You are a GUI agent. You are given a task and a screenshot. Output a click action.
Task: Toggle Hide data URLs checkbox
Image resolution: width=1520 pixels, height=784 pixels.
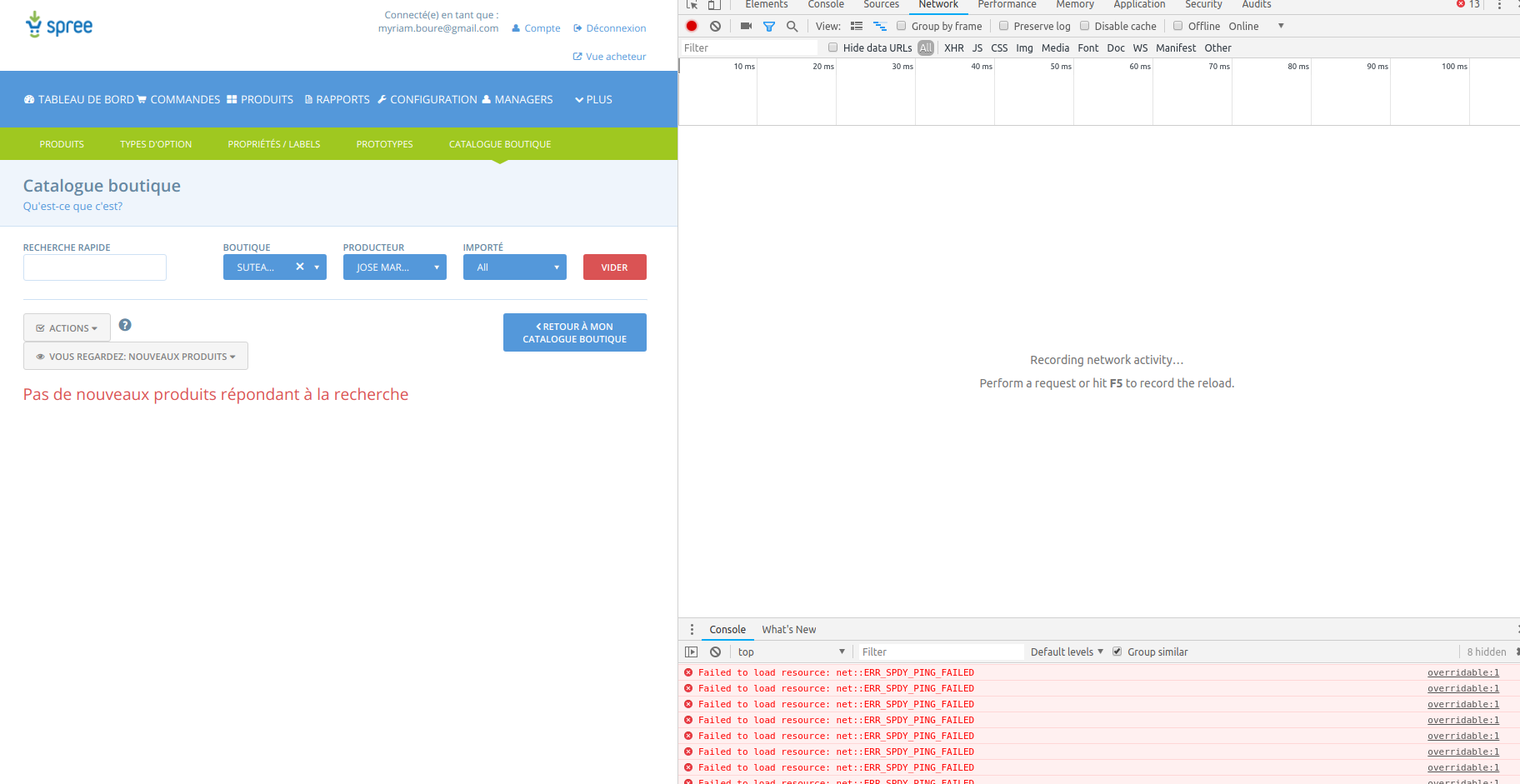[832, 47]
